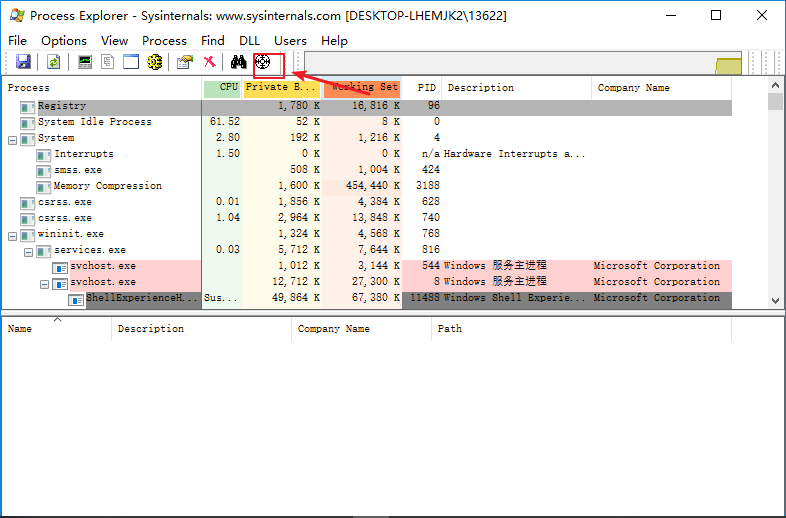Viewport: 786px width, 518px height.
Task: Click PID 3188 cell
Action: coord(428,186)
